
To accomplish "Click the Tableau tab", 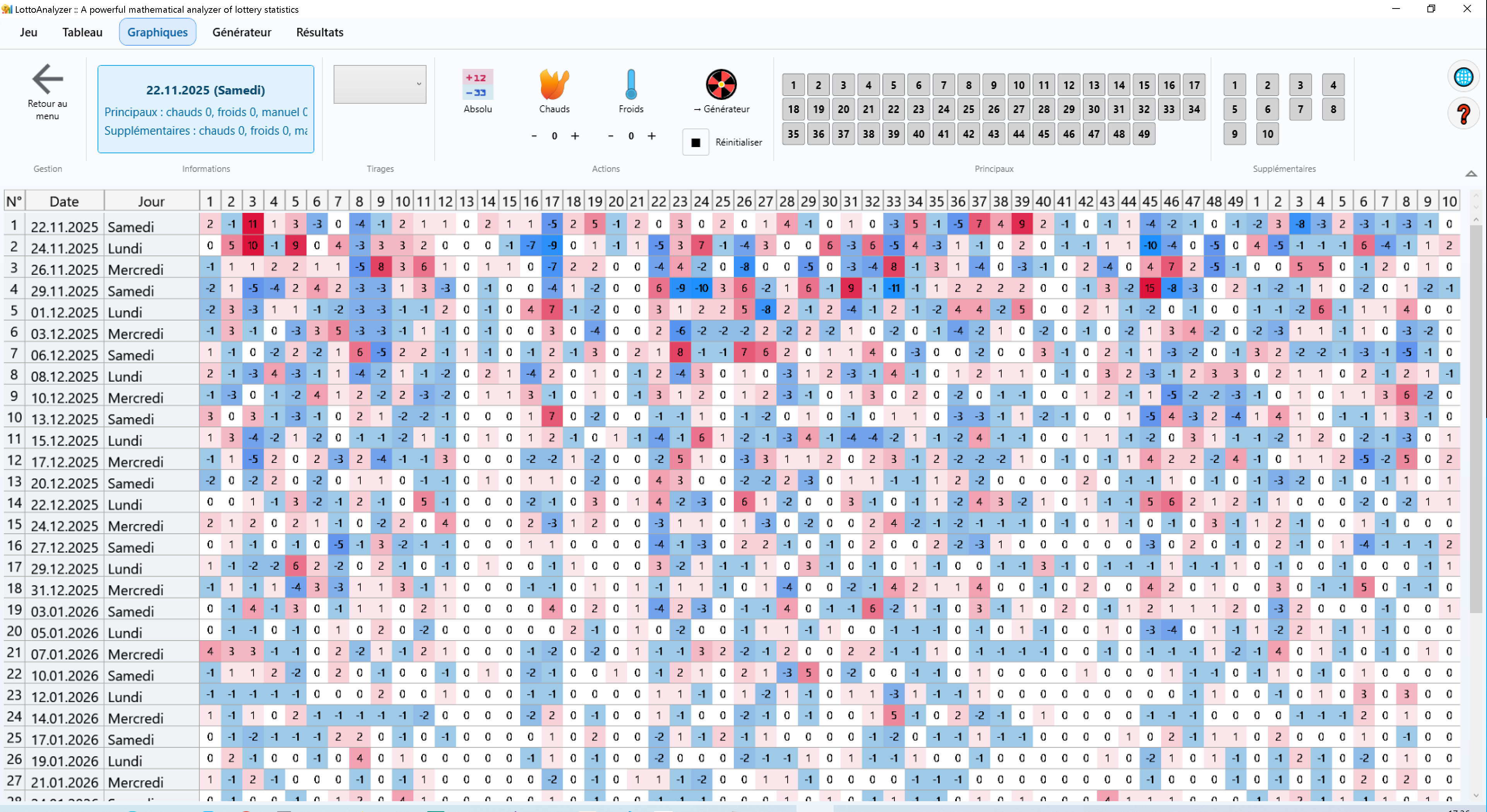I will 82,33.
